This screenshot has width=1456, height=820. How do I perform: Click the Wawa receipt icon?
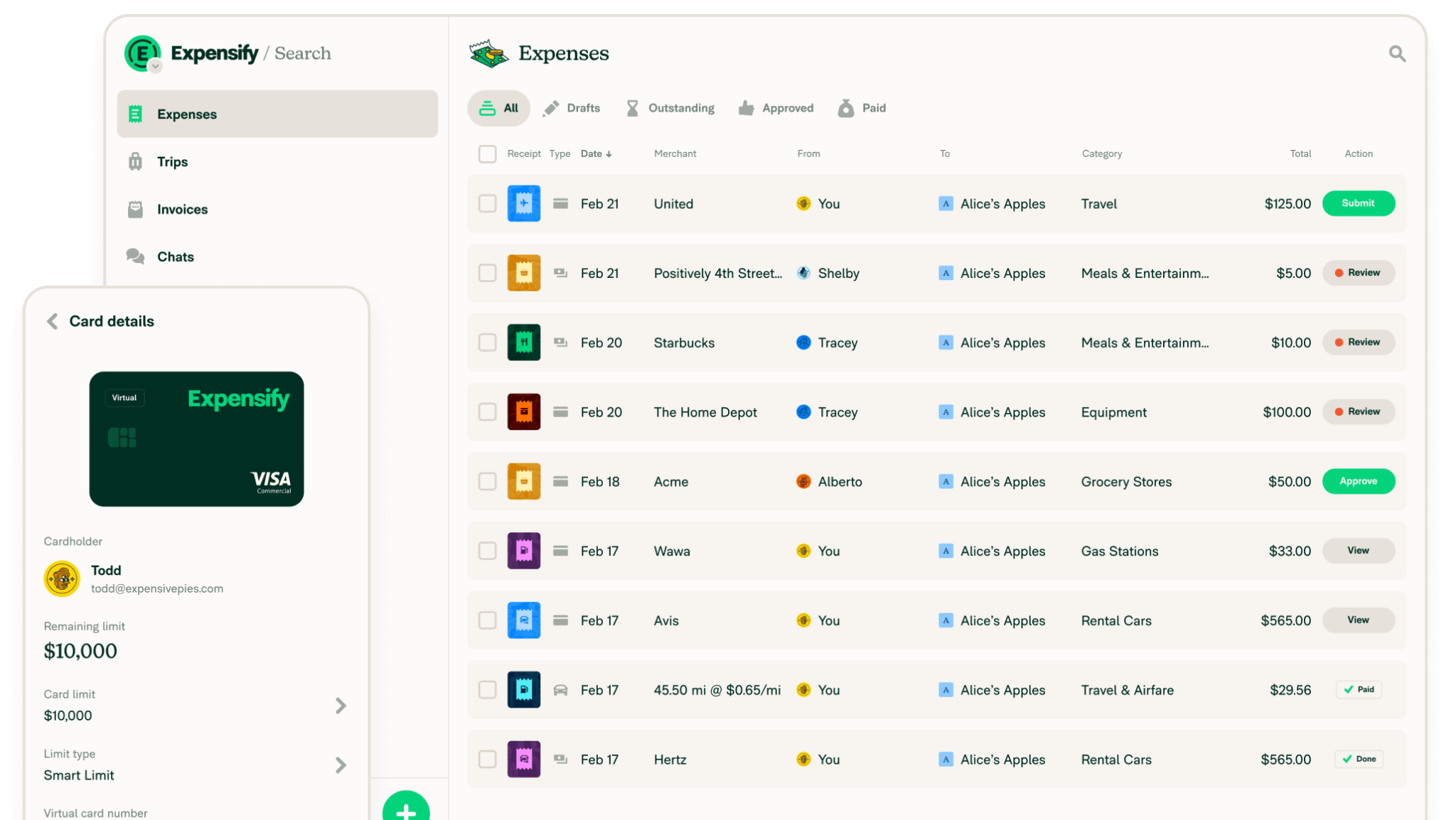[x=524, y=551]
